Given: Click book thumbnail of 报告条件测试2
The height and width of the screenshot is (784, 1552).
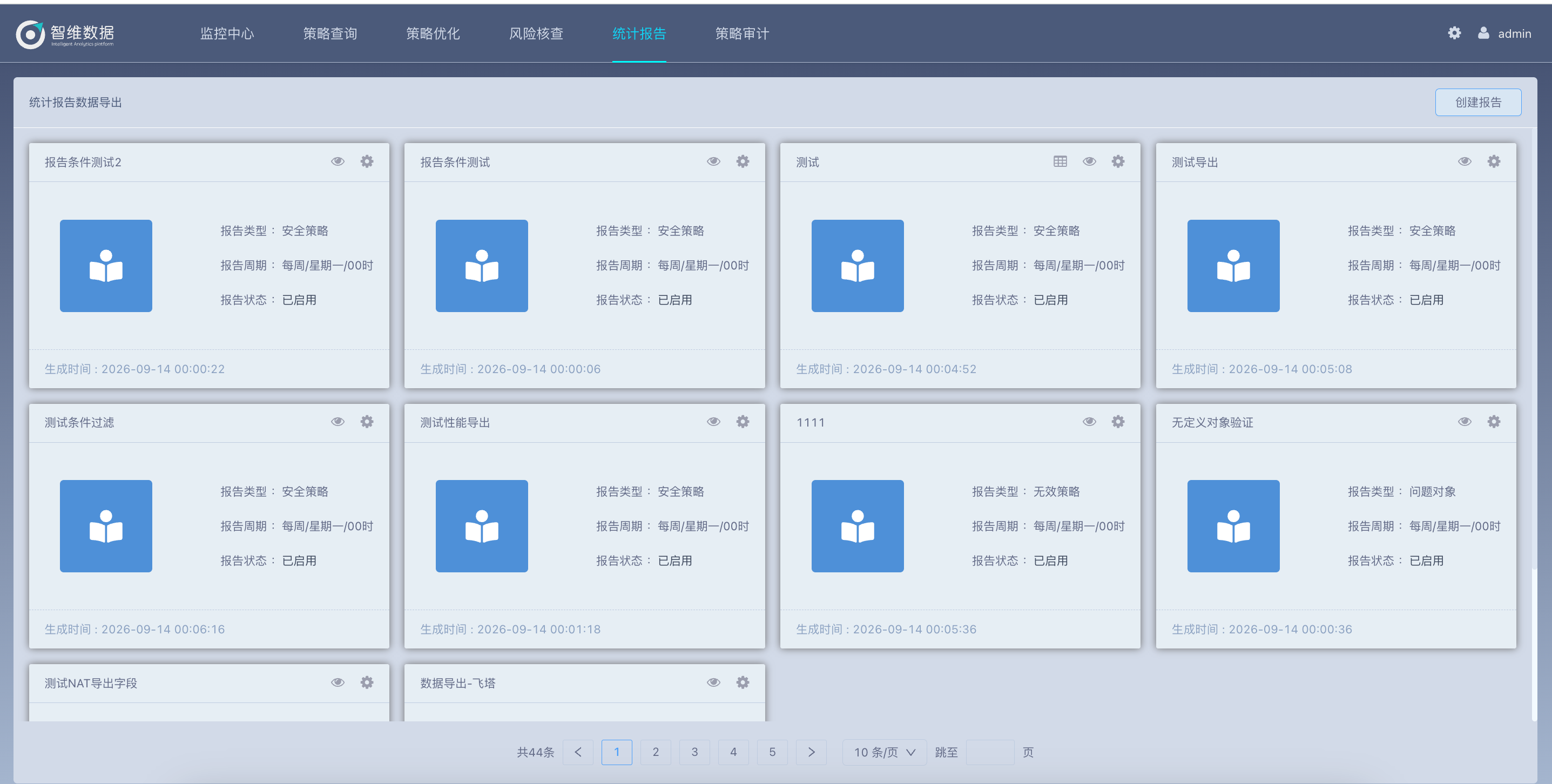Looking at the screenshot, I should [x=106, y=266].
